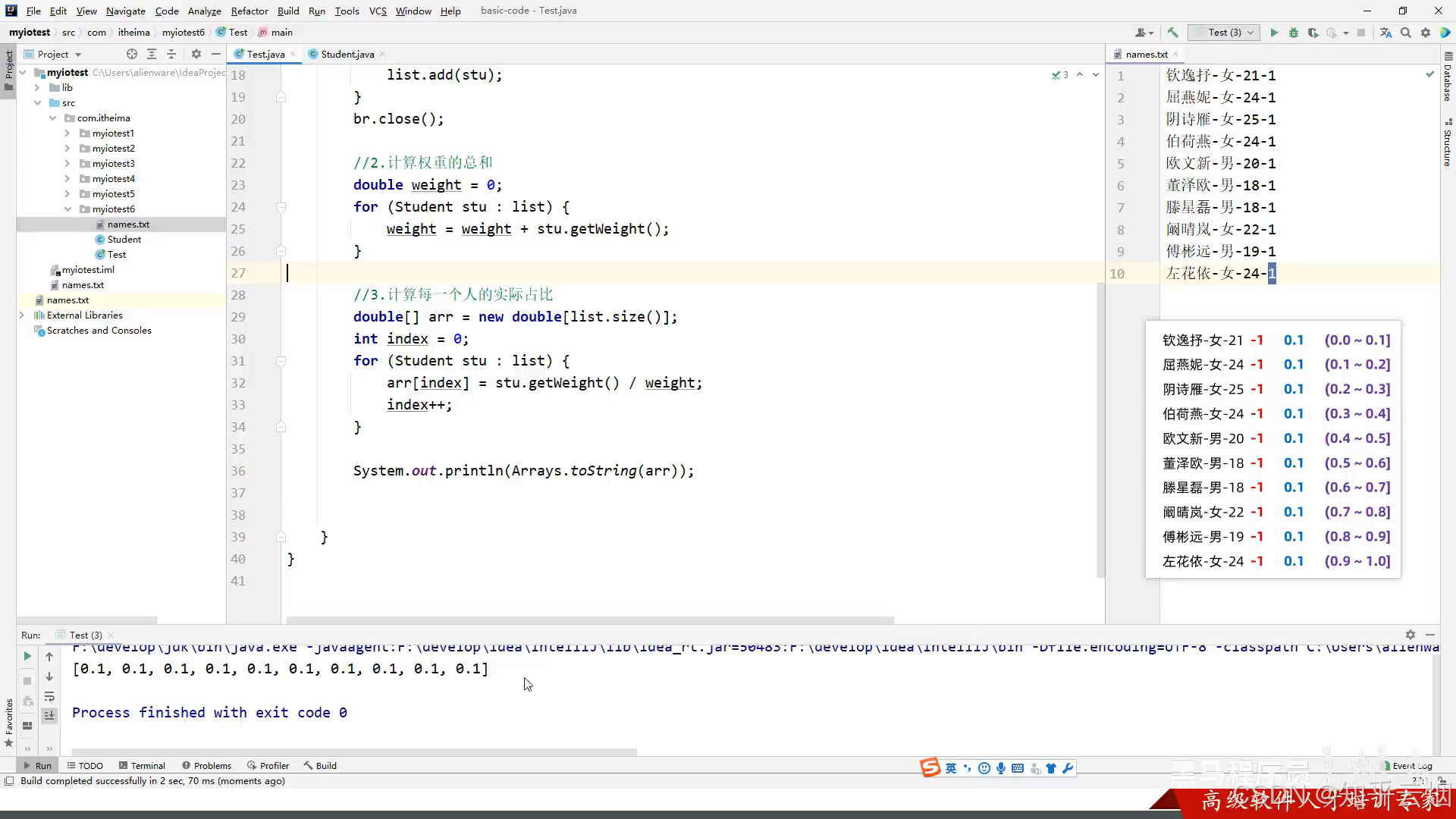The image size is (1456, 819).
Task: Click the editor horizontal scrollbar
Action: 590,620
